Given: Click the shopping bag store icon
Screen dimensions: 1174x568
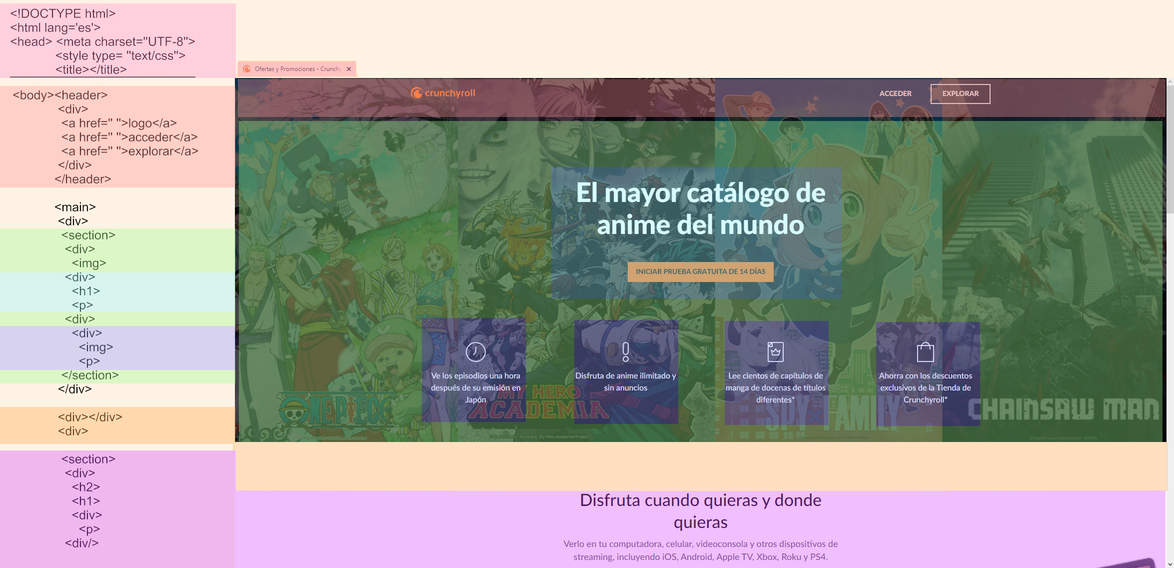Looking at the screenshot, I should pyautogui.click(x=925, y=351).
